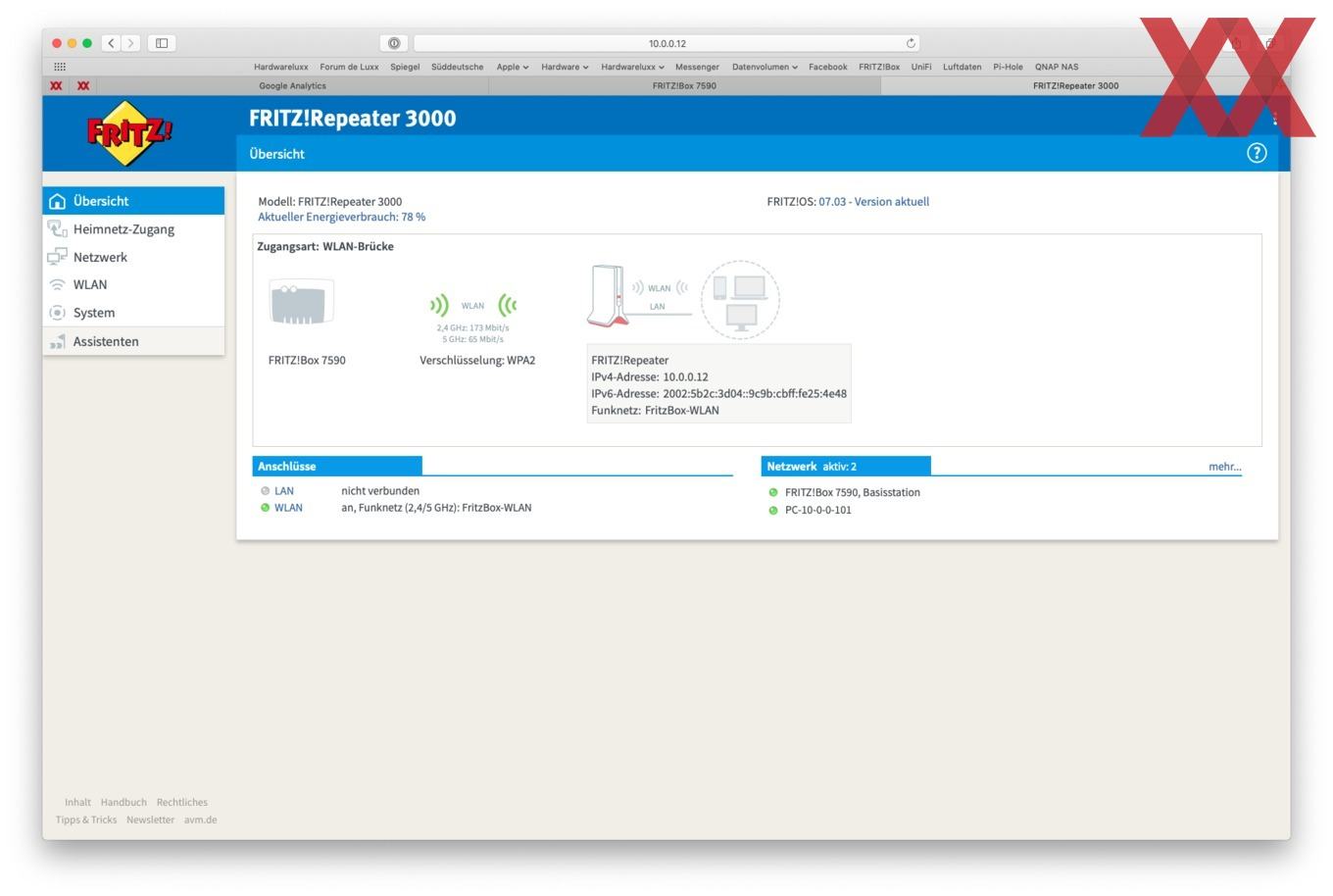
Task: Click the 07.03 - Version aktuell link
Action: coord(873,201)
